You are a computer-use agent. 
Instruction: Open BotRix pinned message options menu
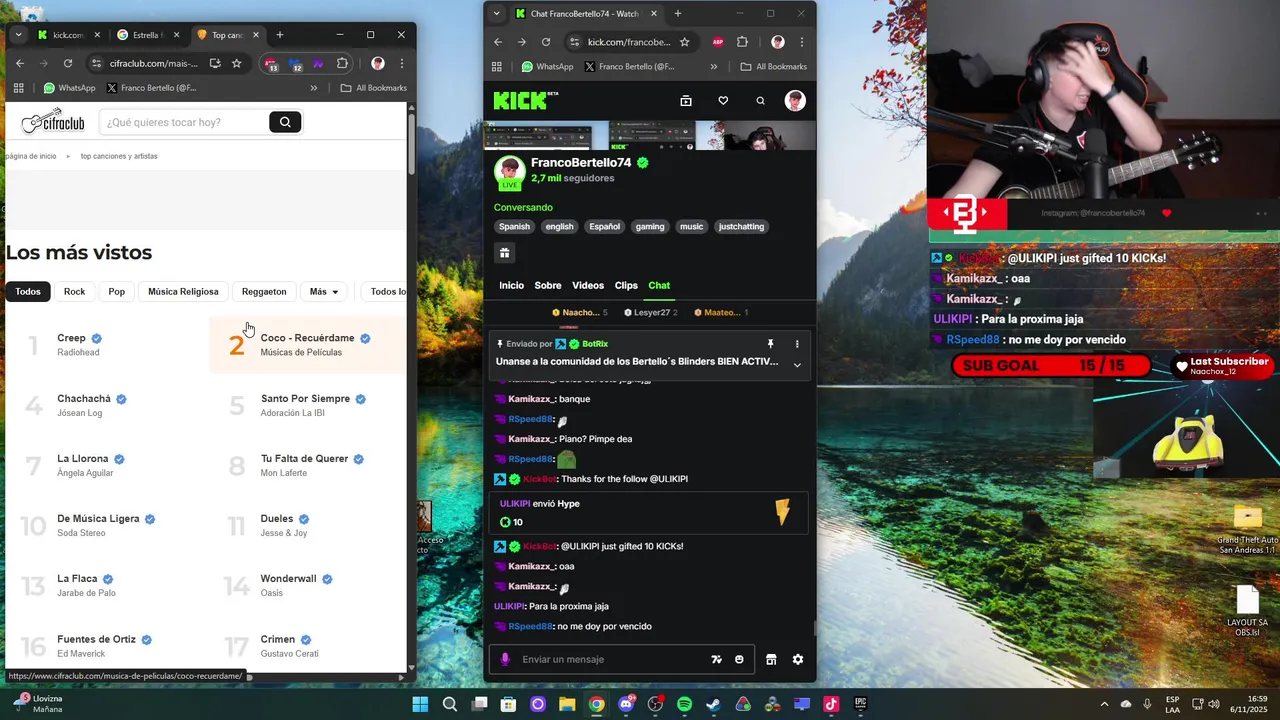pyautogui.click(x=797, y=344)
